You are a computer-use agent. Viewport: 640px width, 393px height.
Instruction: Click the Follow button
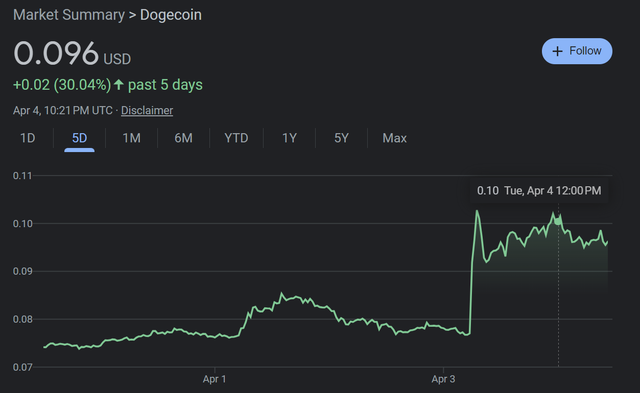tap(577, 51)
